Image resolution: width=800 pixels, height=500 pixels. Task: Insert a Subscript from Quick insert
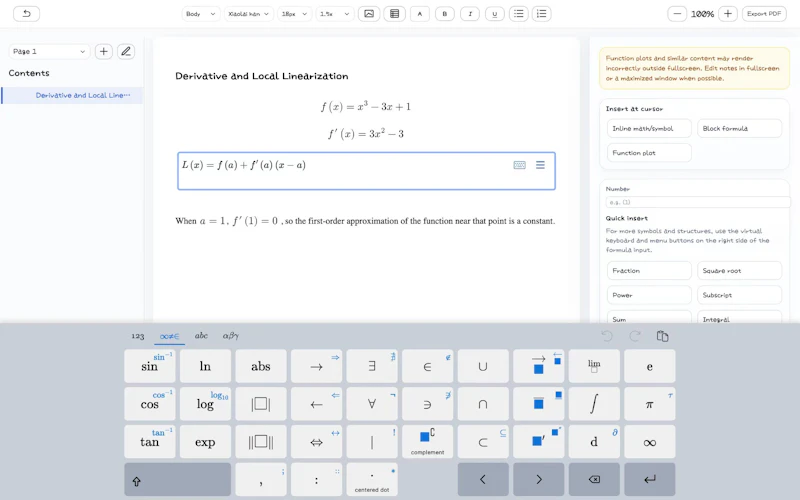739,295
